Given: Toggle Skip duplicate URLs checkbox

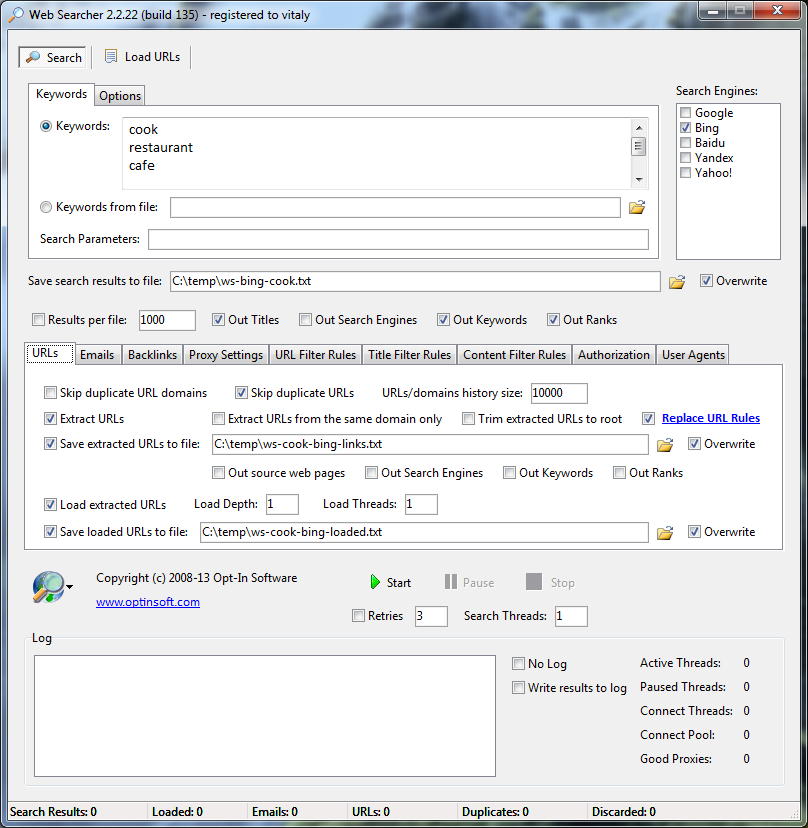Looking at the screenshot, I should click(241, 392).
